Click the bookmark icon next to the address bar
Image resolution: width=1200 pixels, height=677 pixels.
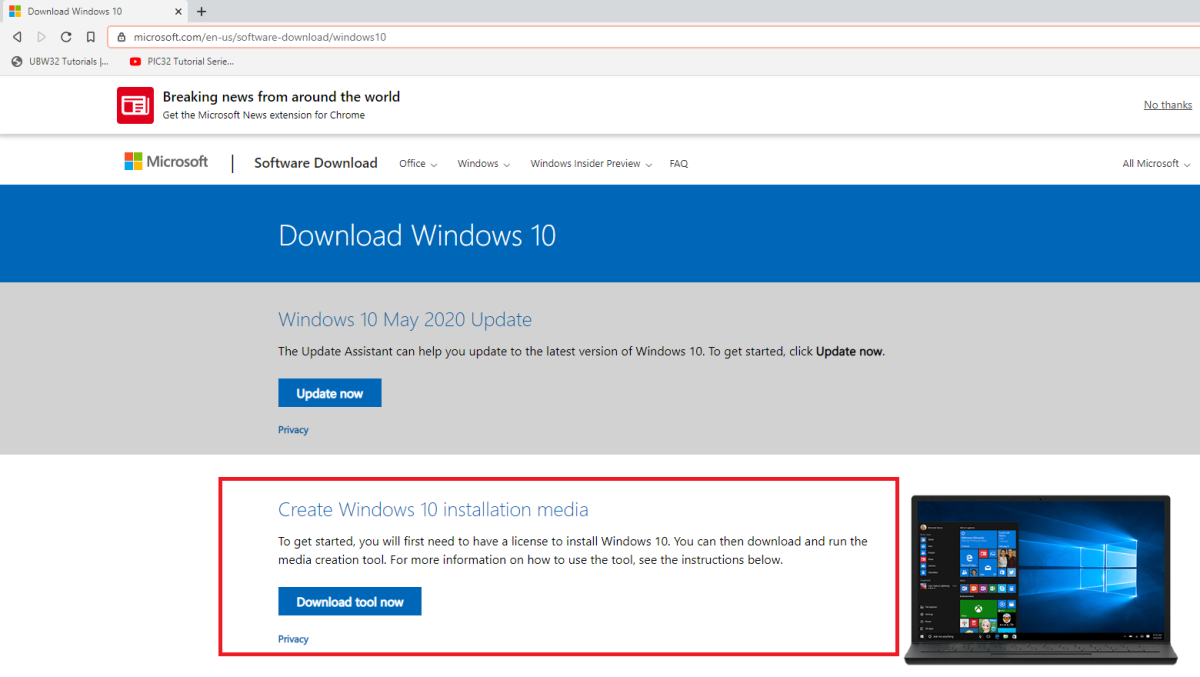click(x=90, y=35)
